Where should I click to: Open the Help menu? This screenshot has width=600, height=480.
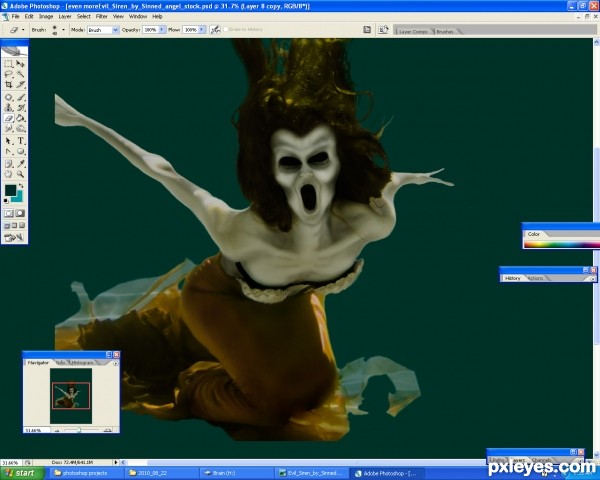(x=157, y=16)
